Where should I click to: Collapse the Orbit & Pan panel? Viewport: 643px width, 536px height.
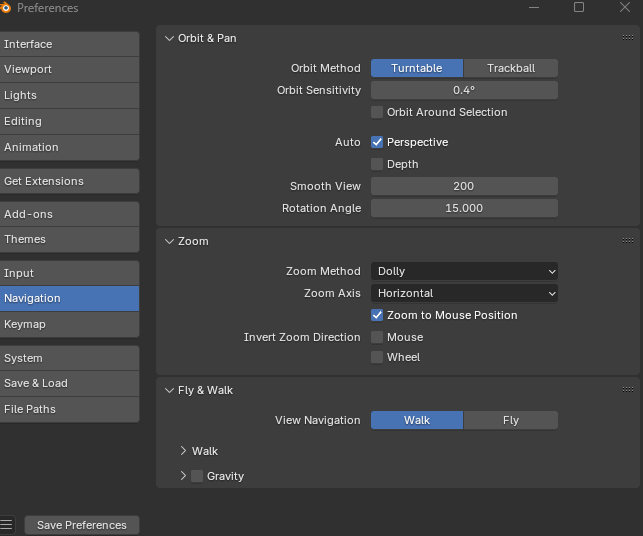coord(169,38)
